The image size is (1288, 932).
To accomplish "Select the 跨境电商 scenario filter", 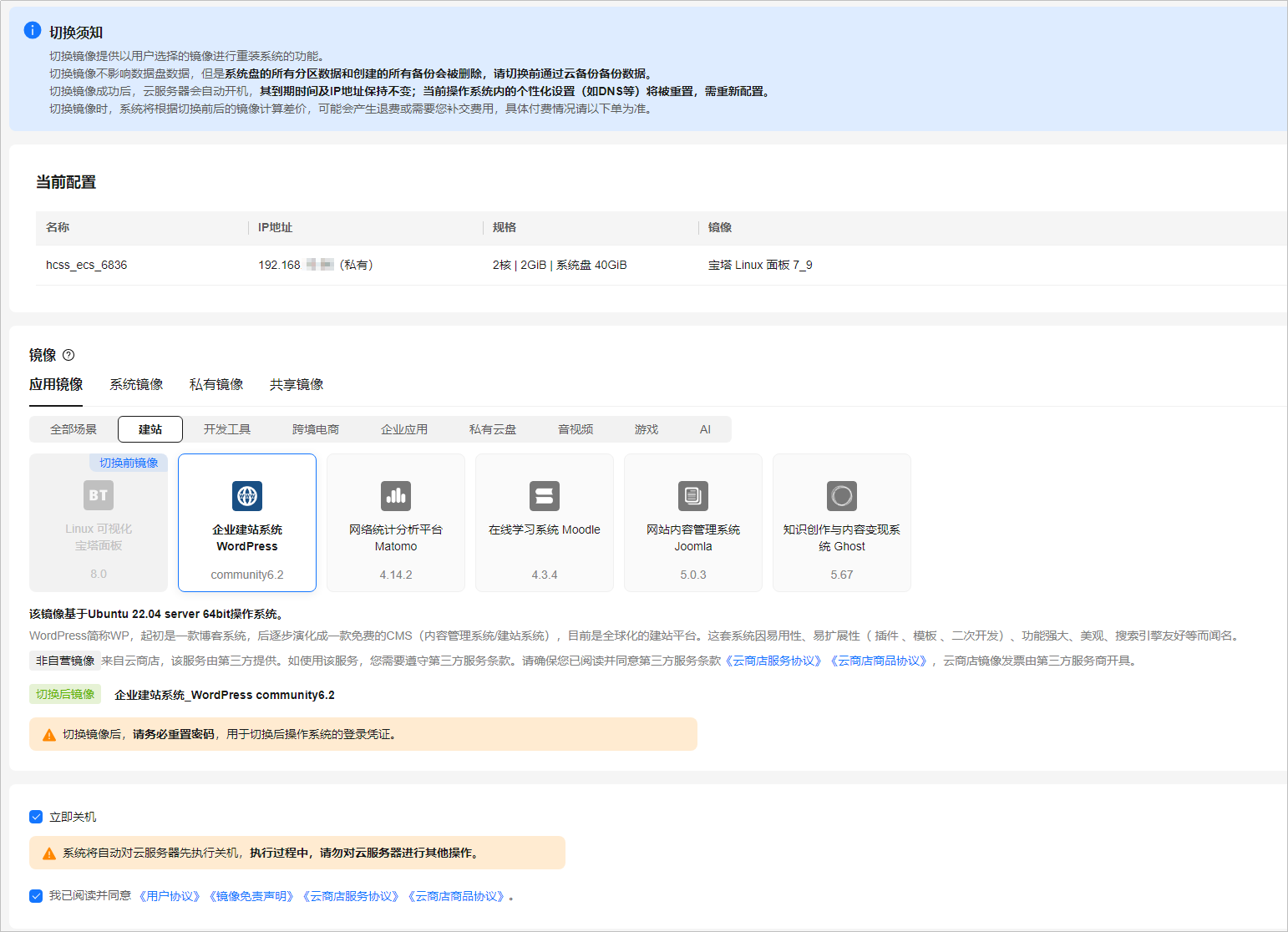I will [x=316, y=429].
